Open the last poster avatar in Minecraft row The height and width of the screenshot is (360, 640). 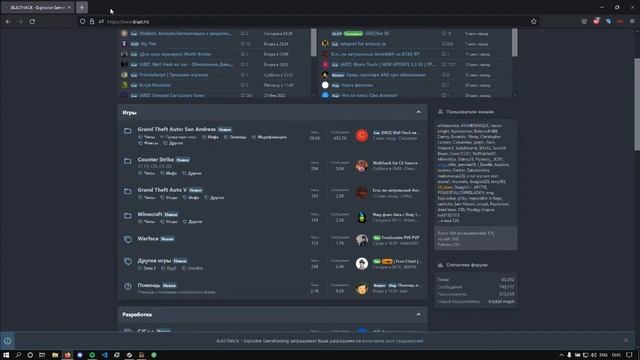tap(362, 217)
